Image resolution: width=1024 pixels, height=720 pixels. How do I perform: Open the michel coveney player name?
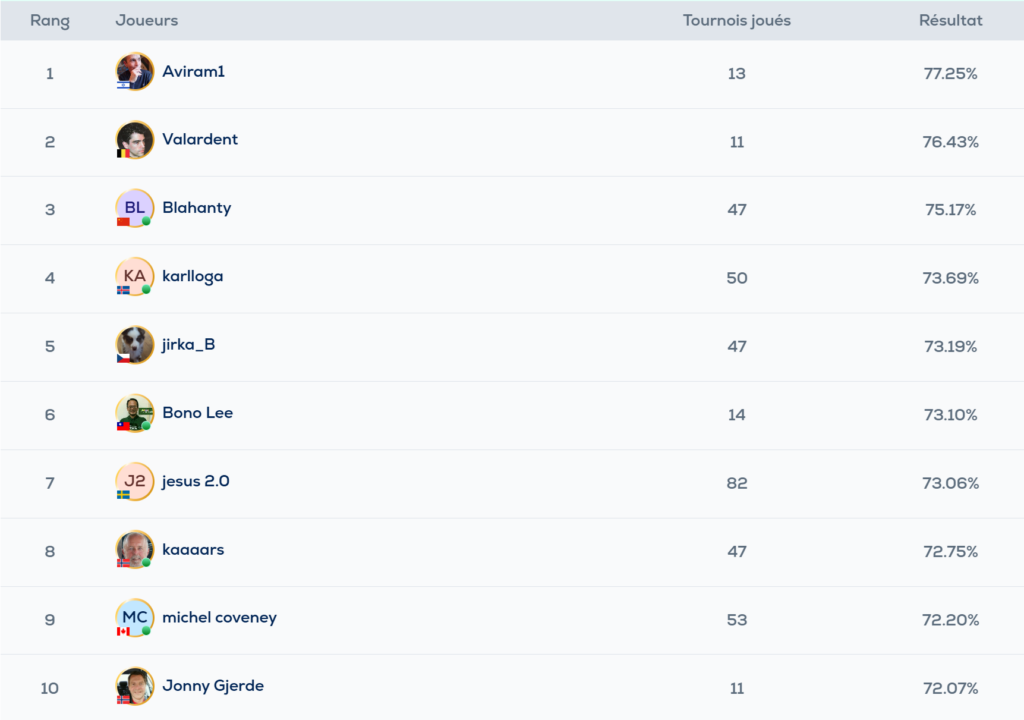click(219, 618)
